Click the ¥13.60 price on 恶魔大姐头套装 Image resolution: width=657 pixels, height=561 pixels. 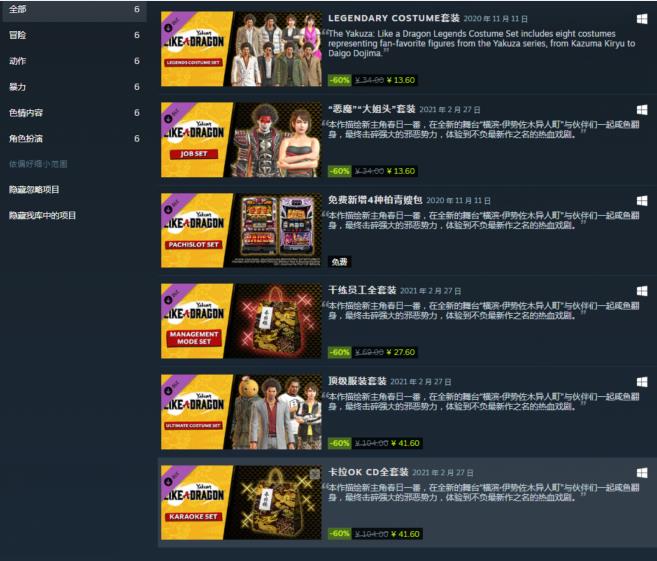[x=401, y=171]
